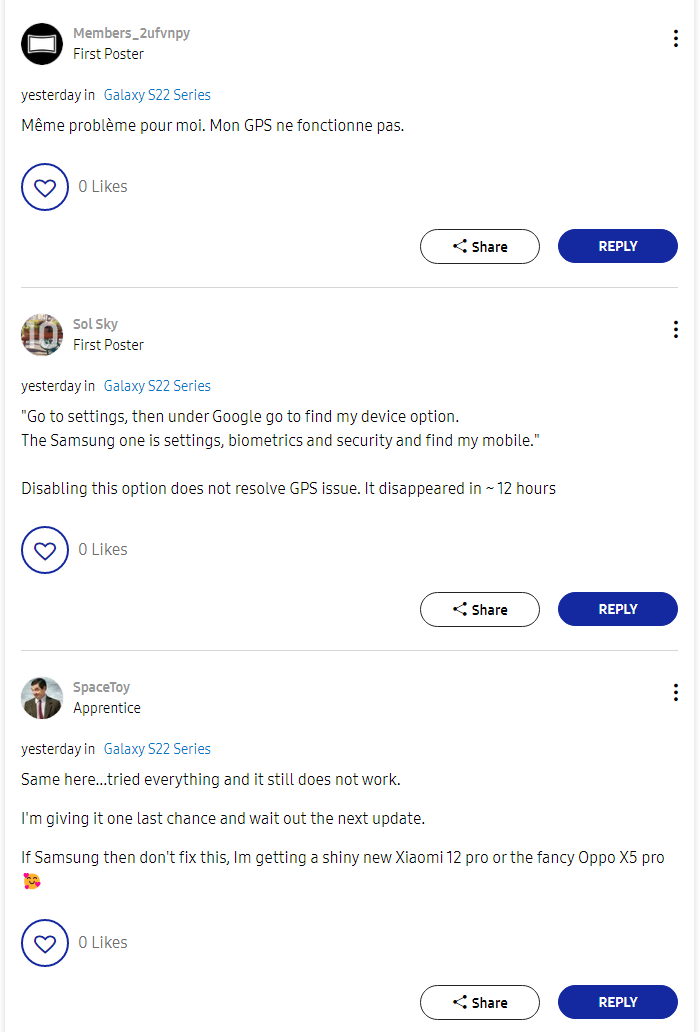Expand more options for SpaceToy's post
This screenshot has width=700, height=1032.
click(676, 692)
